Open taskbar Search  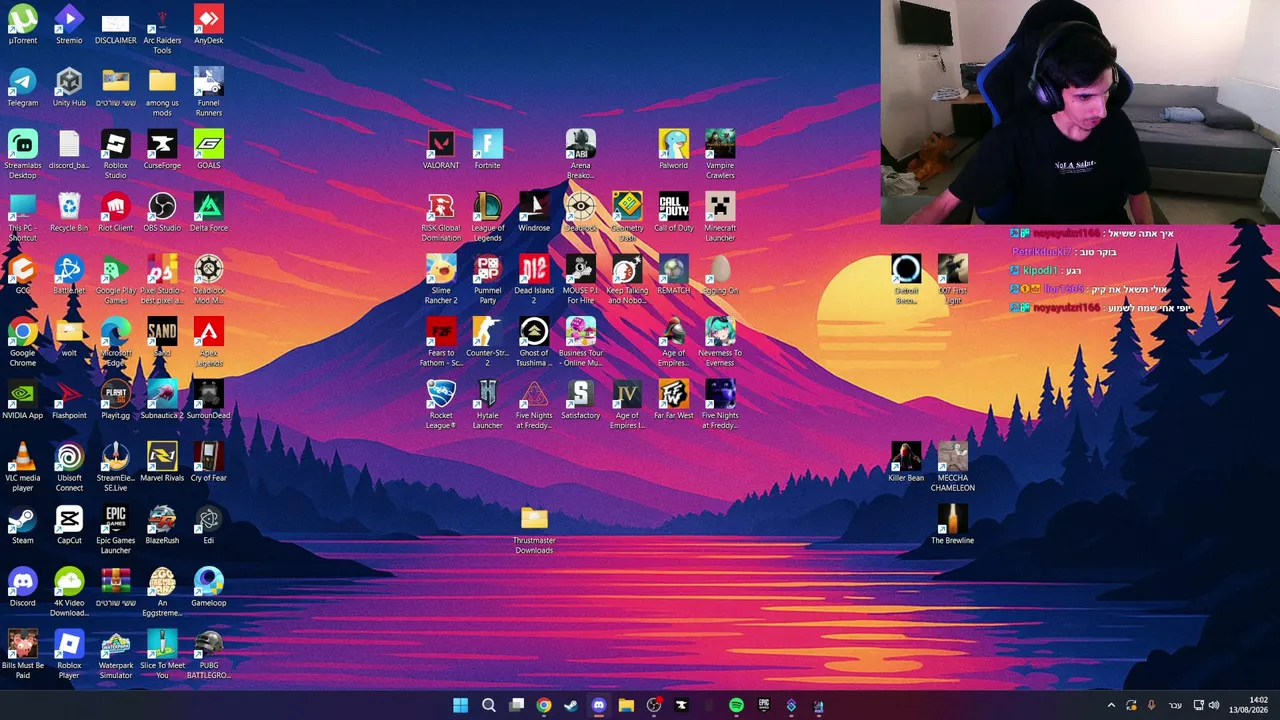[488, 705]
